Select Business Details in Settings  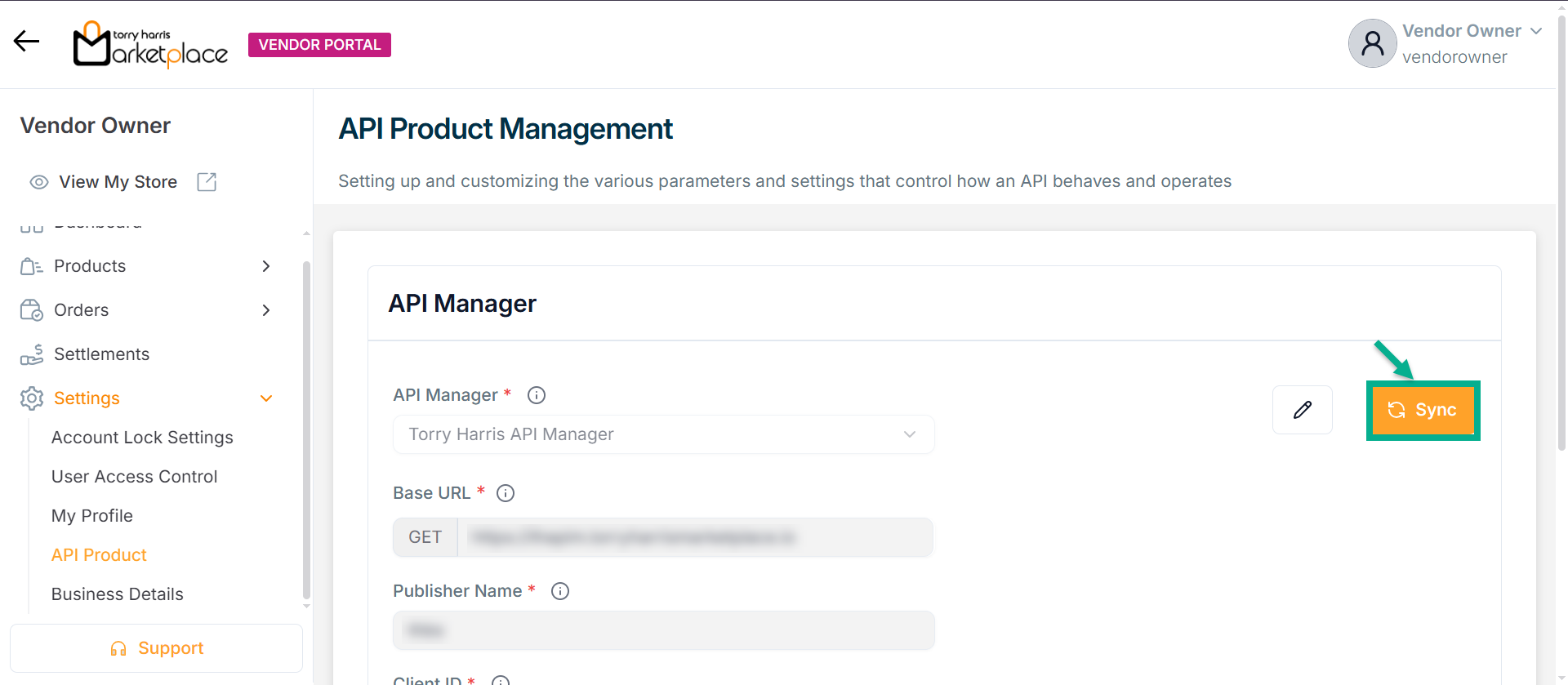117,594
